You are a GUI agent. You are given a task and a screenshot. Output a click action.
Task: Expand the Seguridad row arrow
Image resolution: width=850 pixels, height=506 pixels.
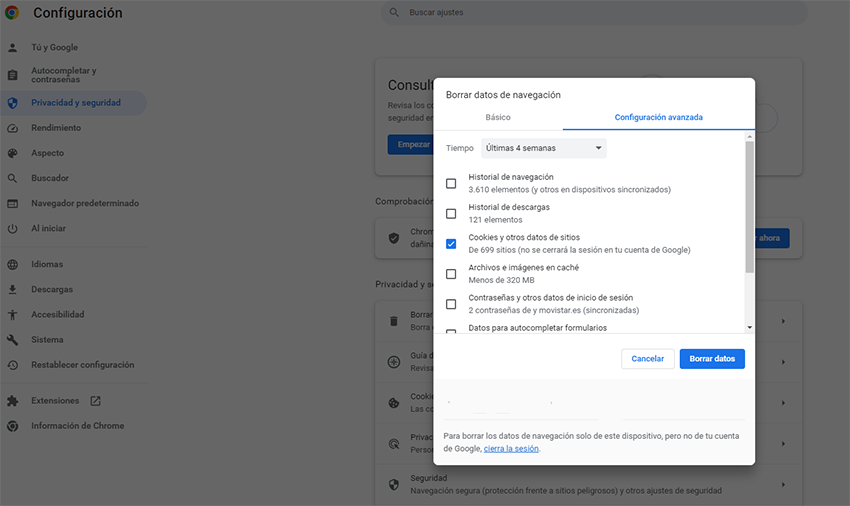point(783,484)
